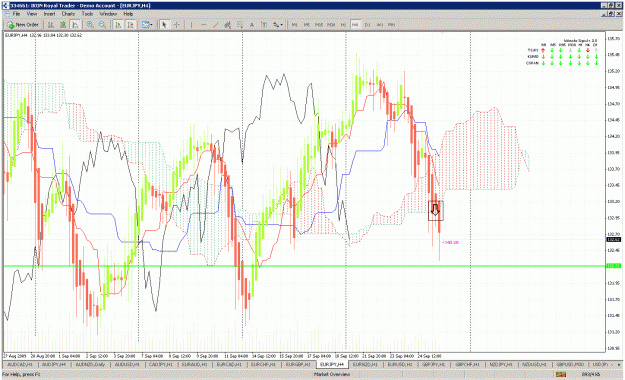625x380 pixels.
Task: Switch to the CADJPY,H1 chart tab
Action: point(161,364)
